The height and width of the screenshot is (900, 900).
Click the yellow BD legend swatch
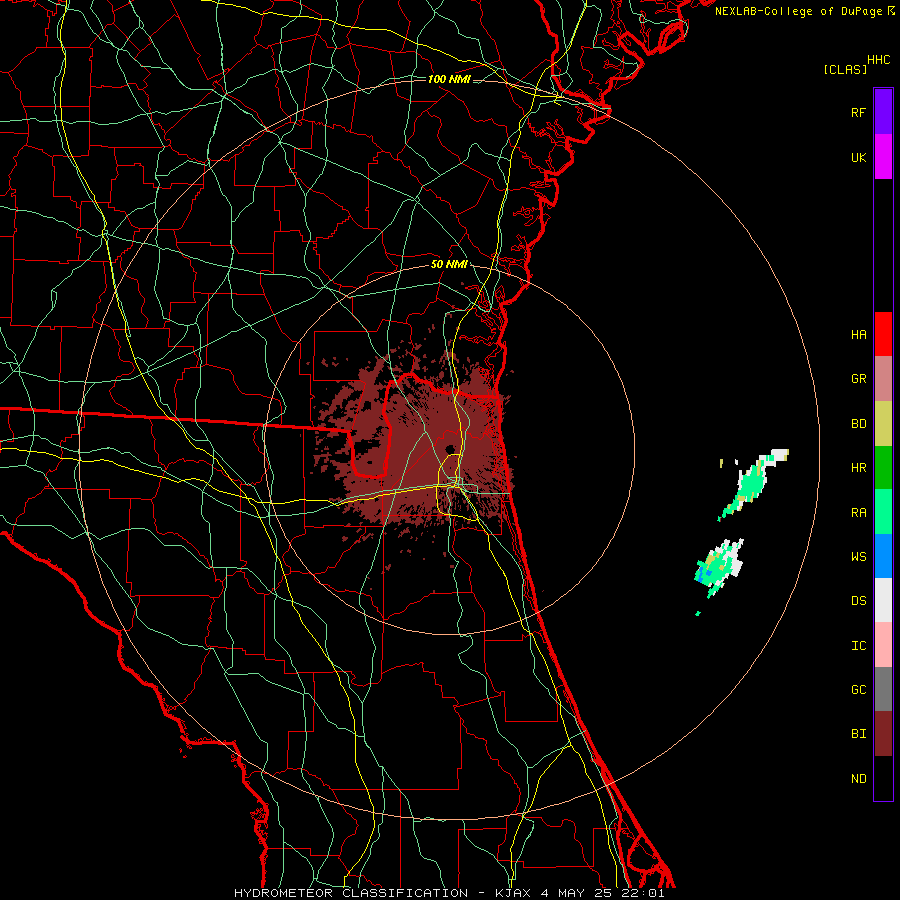tap(883, 424)
